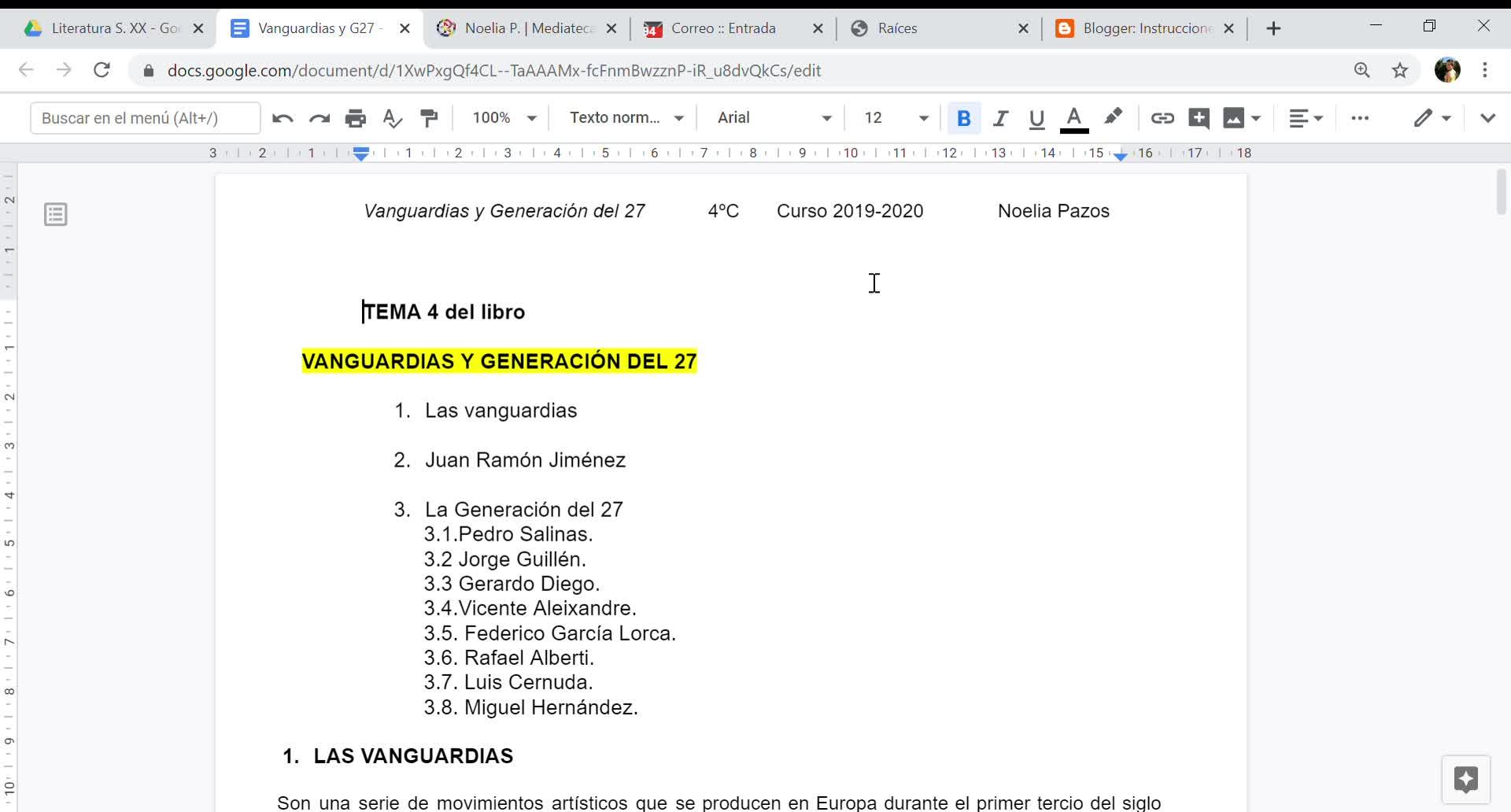Toggle bold formatting

963,118
